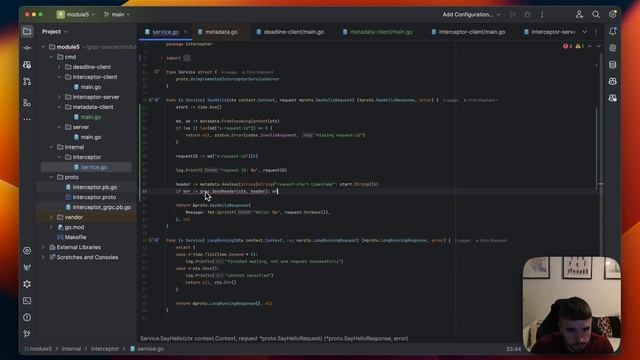
Task: Open the Project view options dropdown
Action: [x=55, y=31]
